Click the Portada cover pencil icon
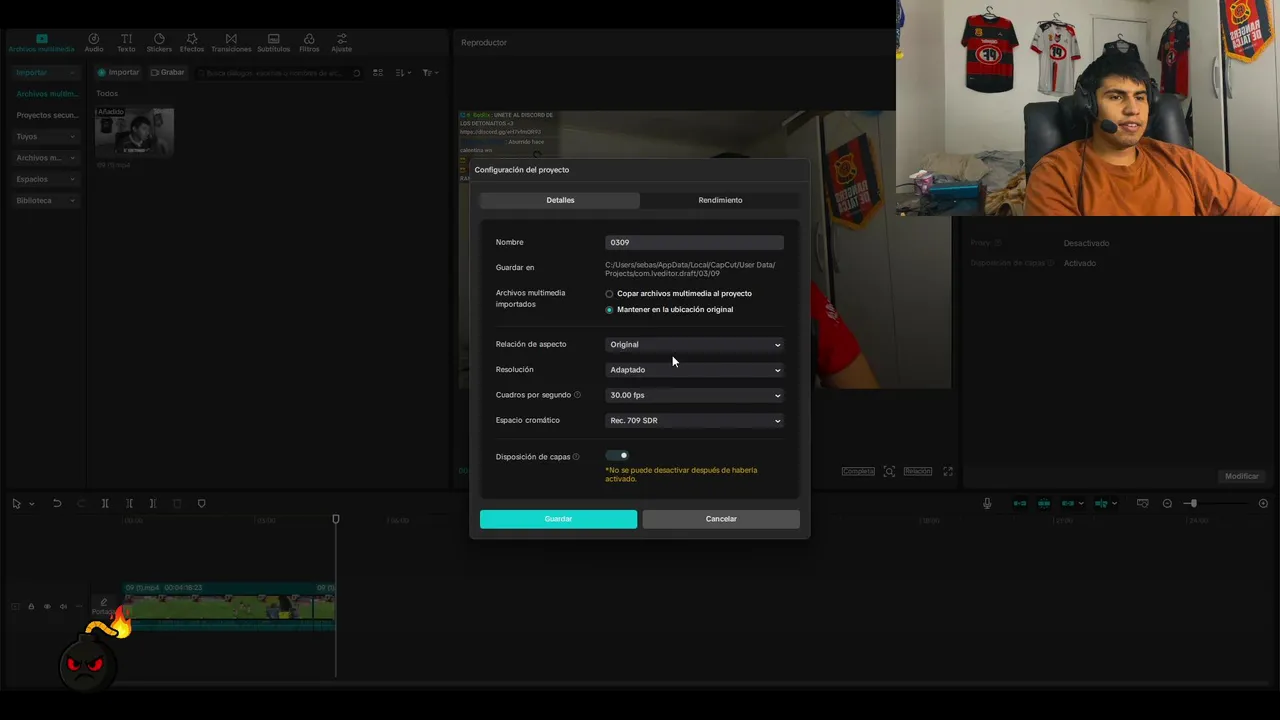Viewport: 1280px width, 720px height. [x=104, y=602]
